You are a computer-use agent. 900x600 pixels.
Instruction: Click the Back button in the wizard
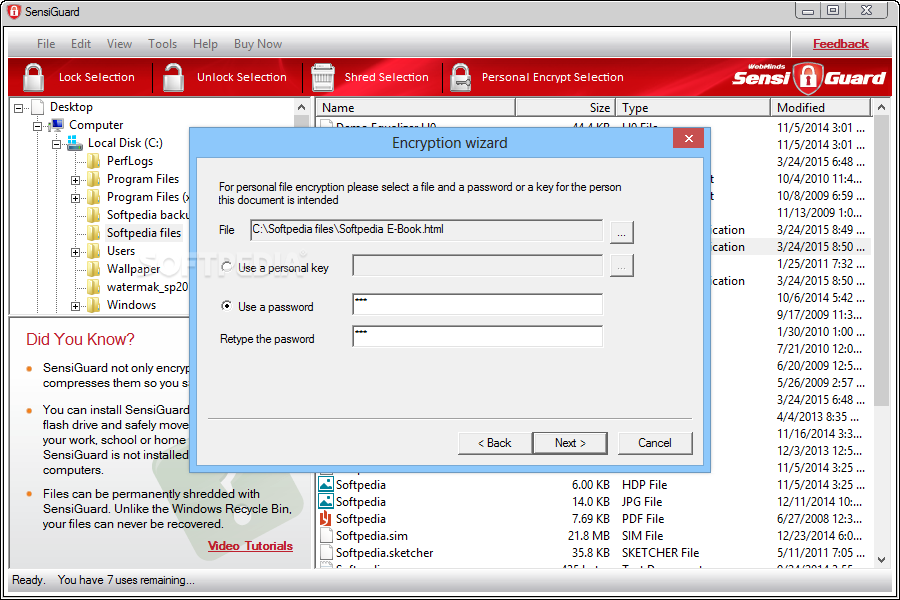tap(495, 443)
